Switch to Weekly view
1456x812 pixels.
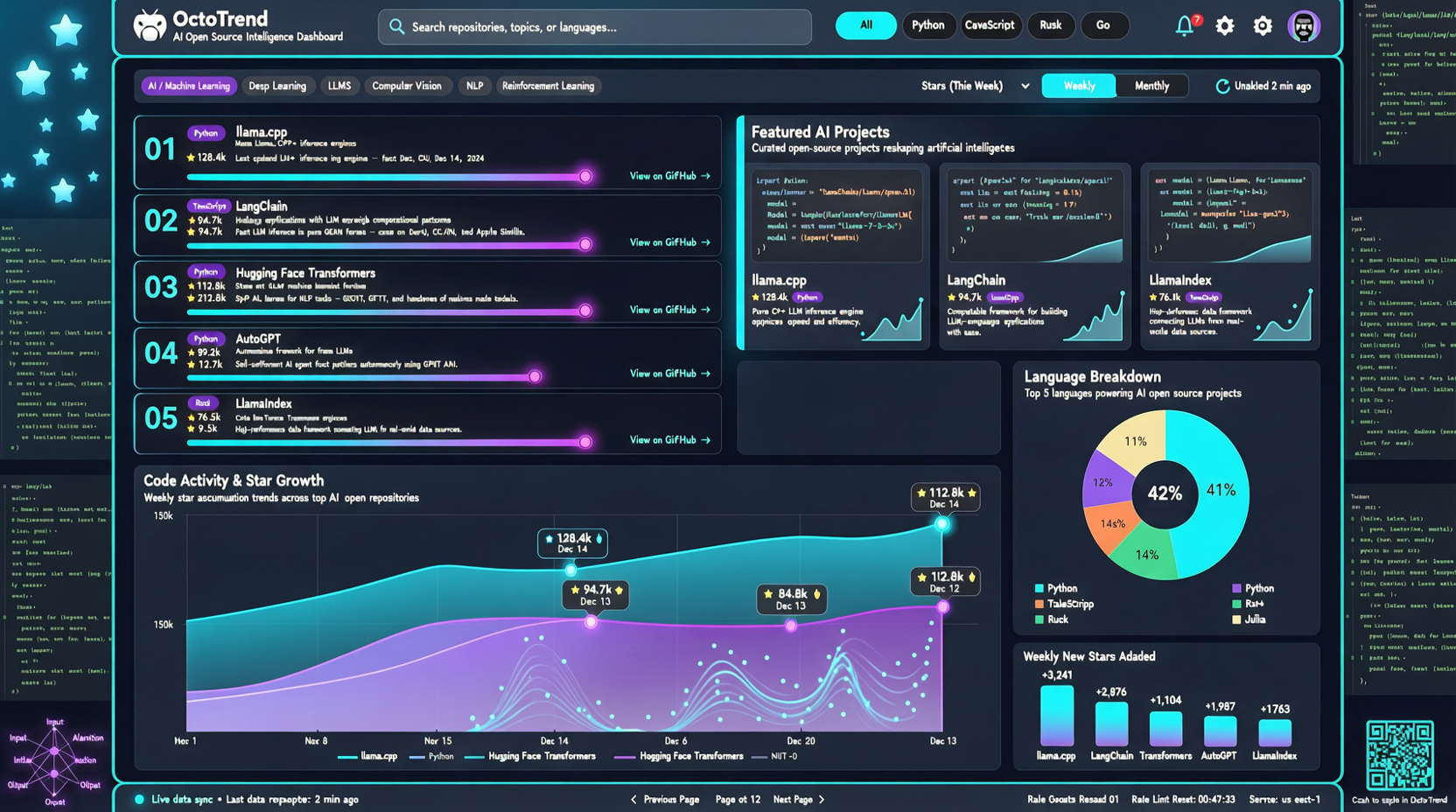pos(1079,86)
